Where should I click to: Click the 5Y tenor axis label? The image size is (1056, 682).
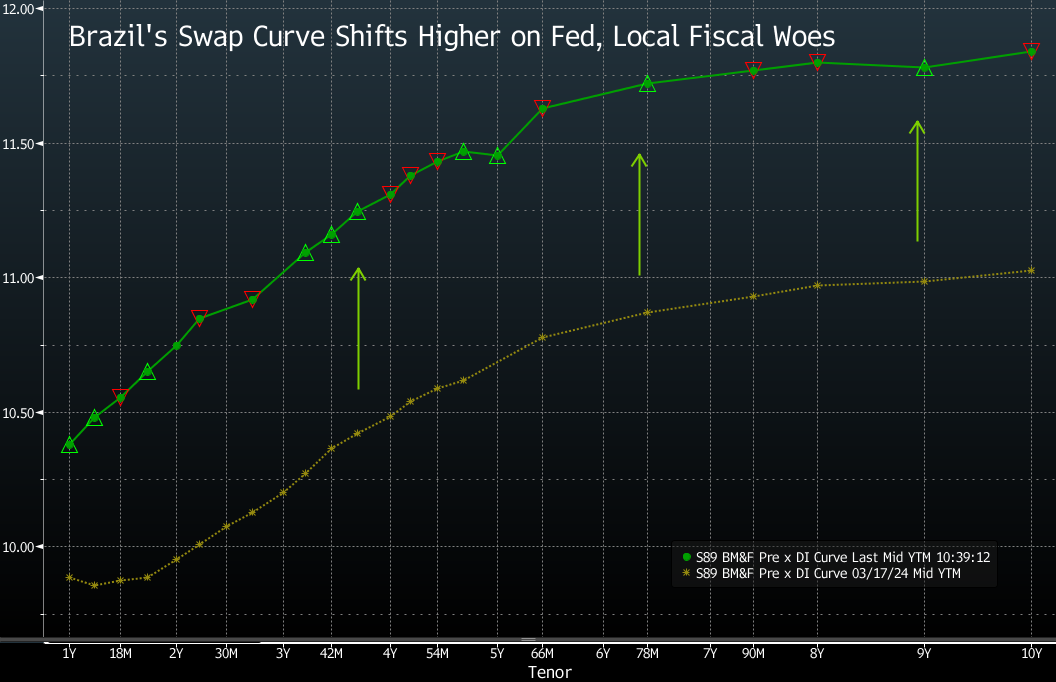coord(497,653)
